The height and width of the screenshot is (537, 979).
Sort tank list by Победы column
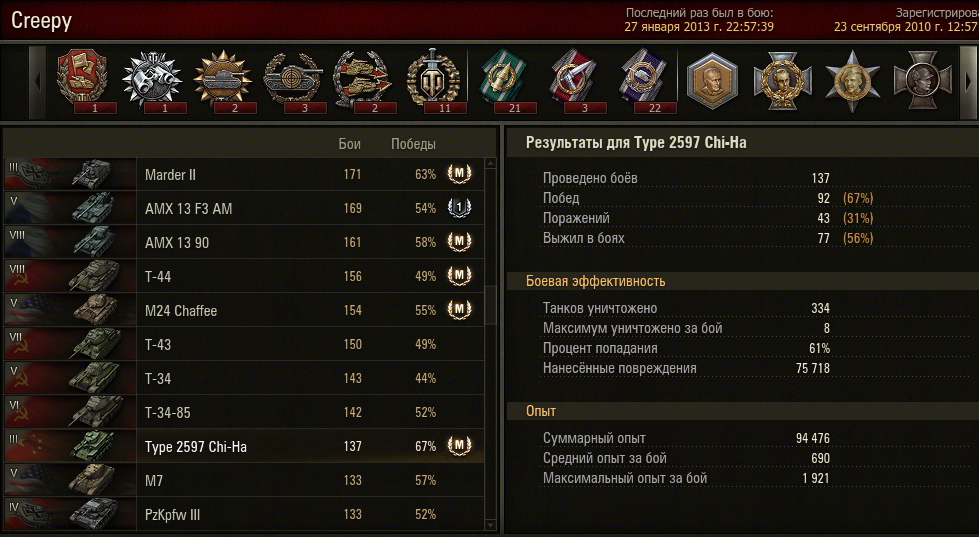[413, 144]
